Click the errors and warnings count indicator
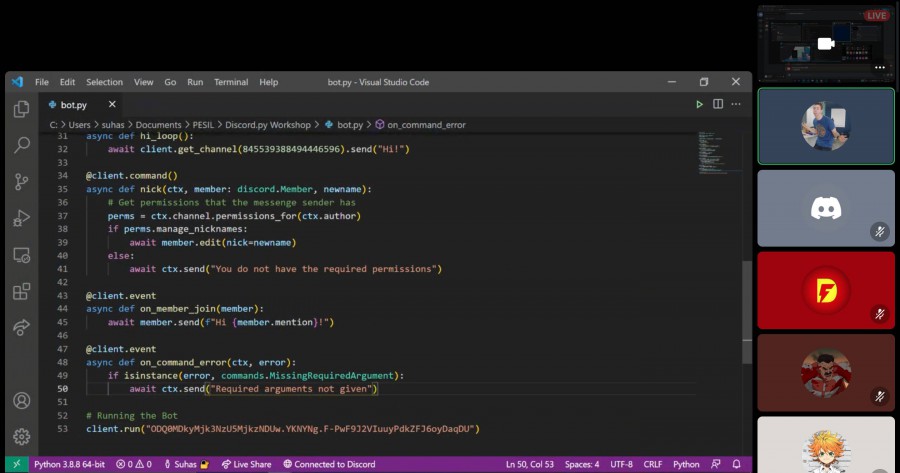 pyautogui.click(x=134, y=465)
